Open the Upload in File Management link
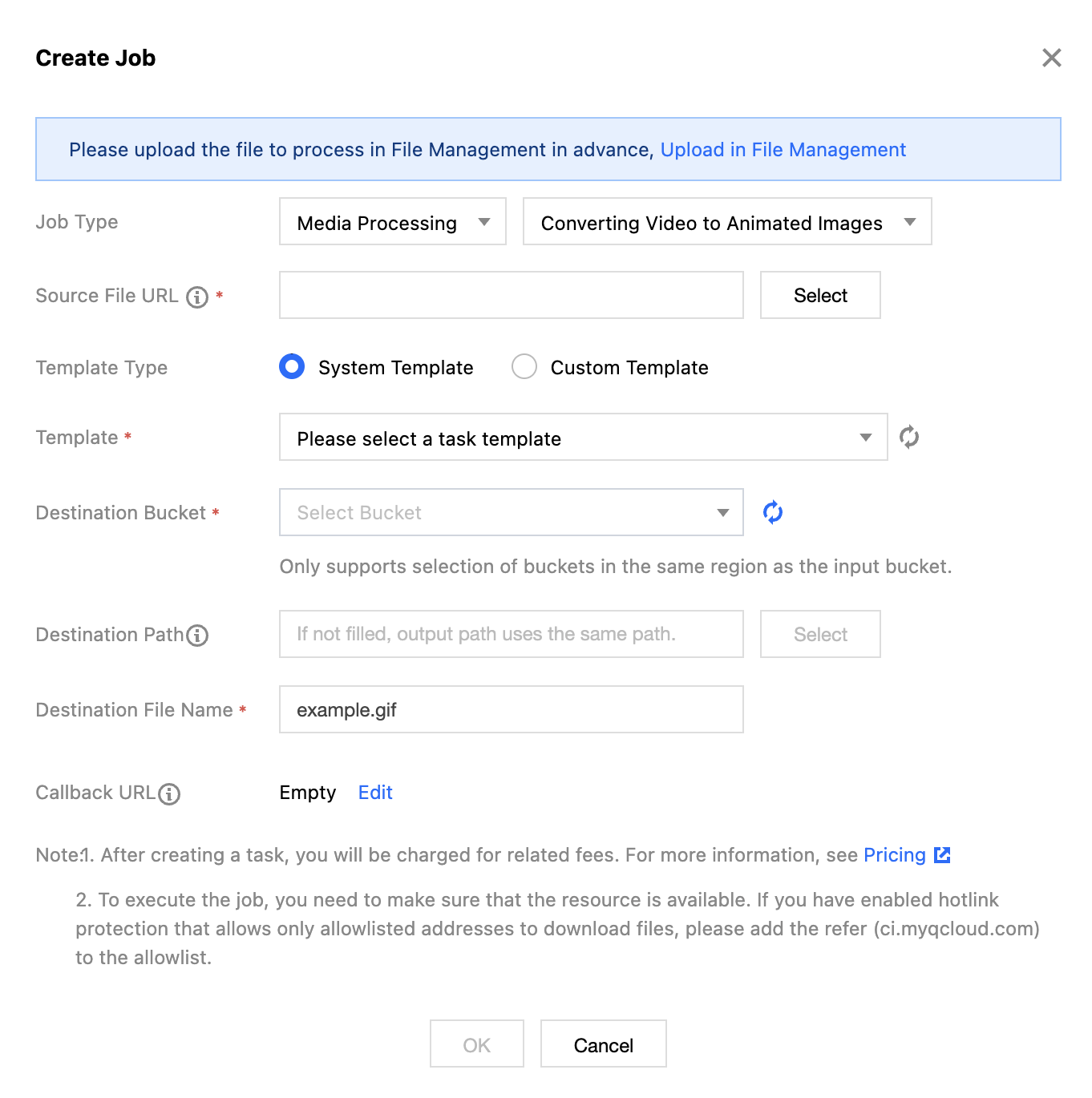Image resolution: width=1092 pixels, height=1098 pixels. [x=783, y=150]
